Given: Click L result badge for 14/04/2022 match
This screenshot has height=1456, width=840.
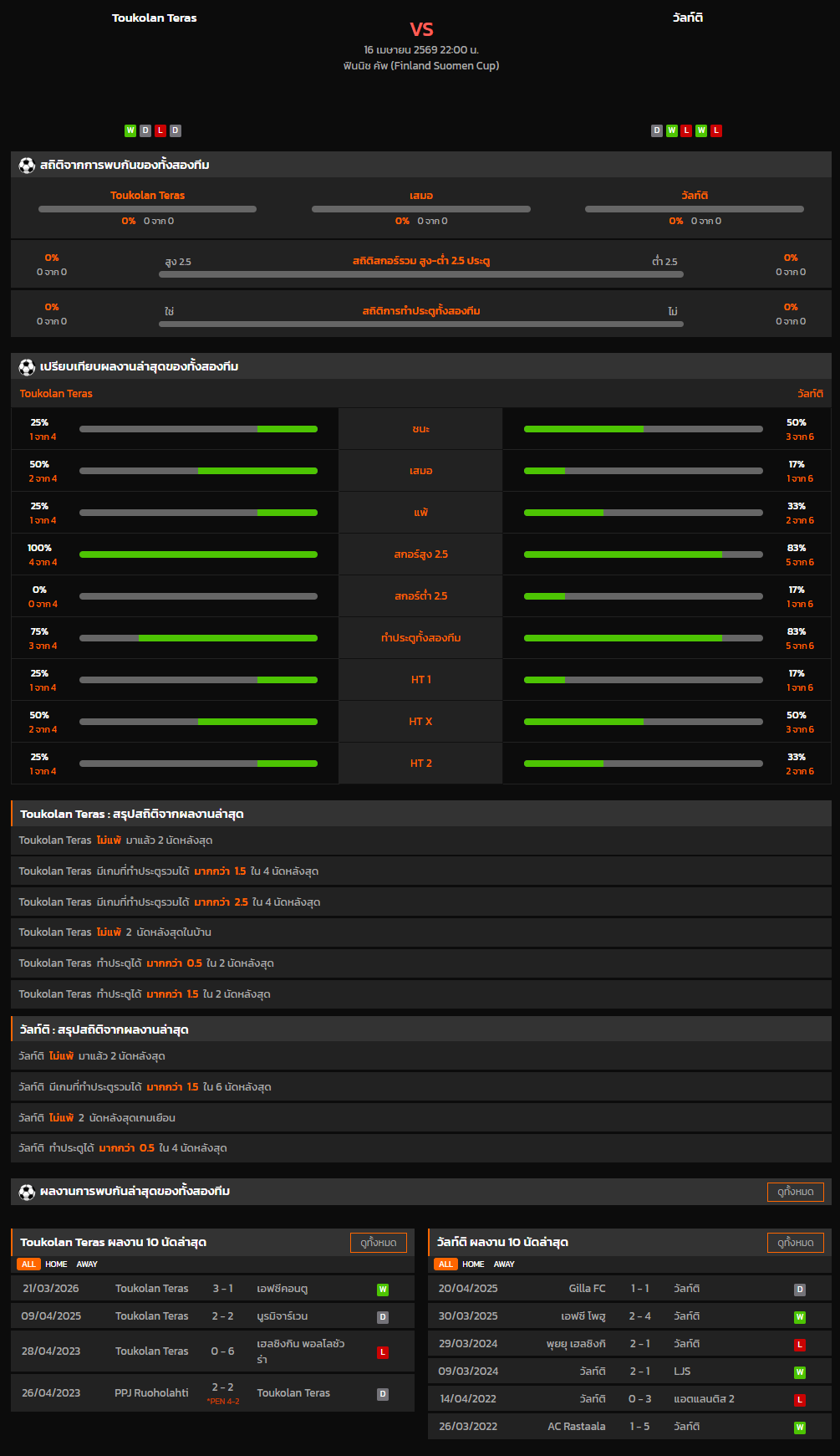Looking at the screenshot, I should coord(800,1400).
